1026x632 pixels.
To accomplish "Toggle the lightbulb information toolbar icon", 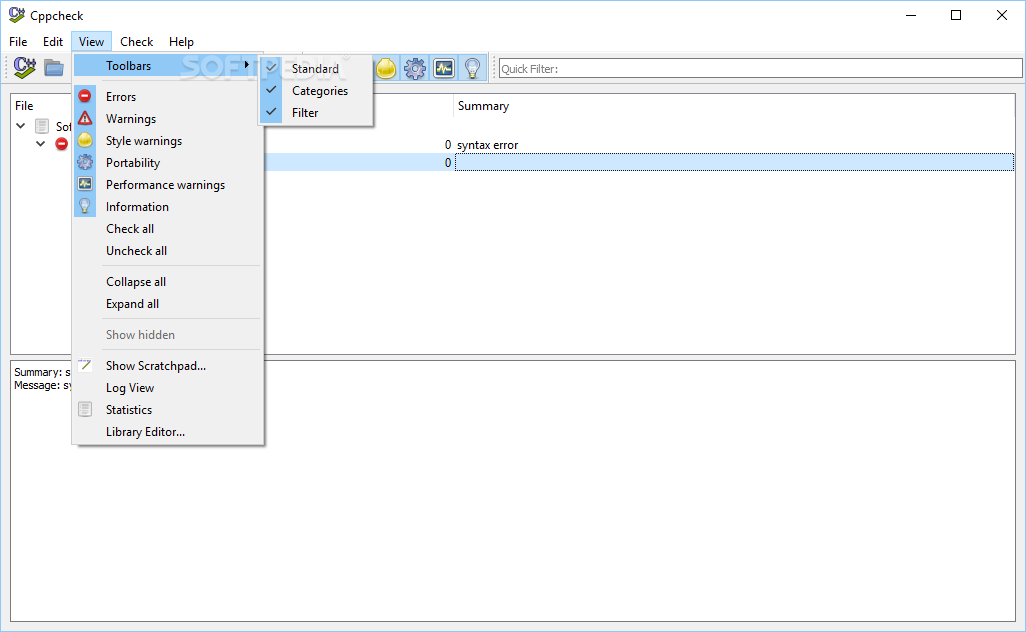I will (472, 68).
